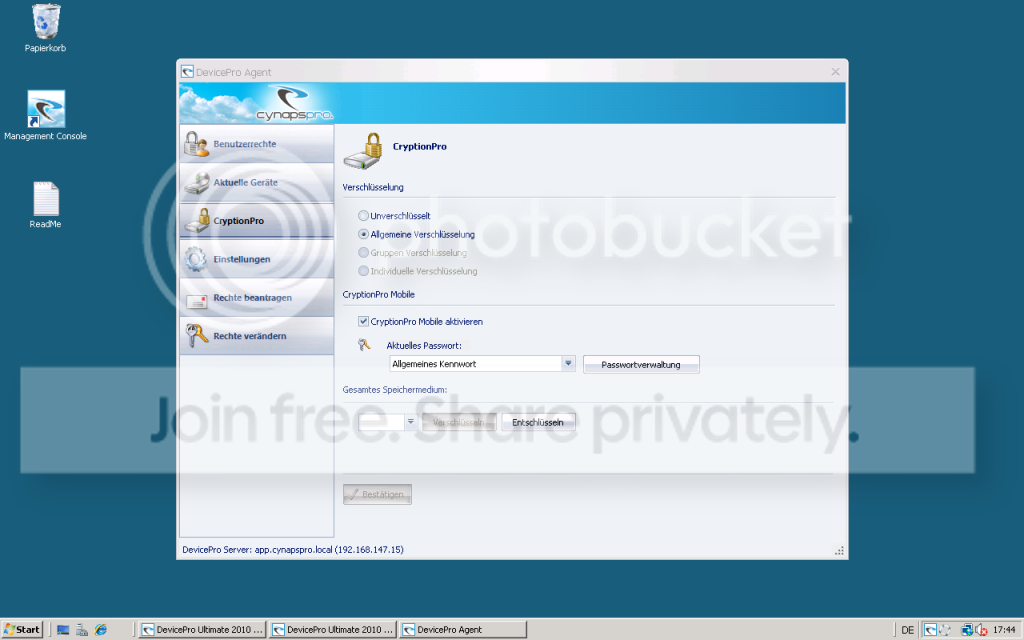Click the Rechte verändern keys icon
1024x640 pixels.
point(195,336)
